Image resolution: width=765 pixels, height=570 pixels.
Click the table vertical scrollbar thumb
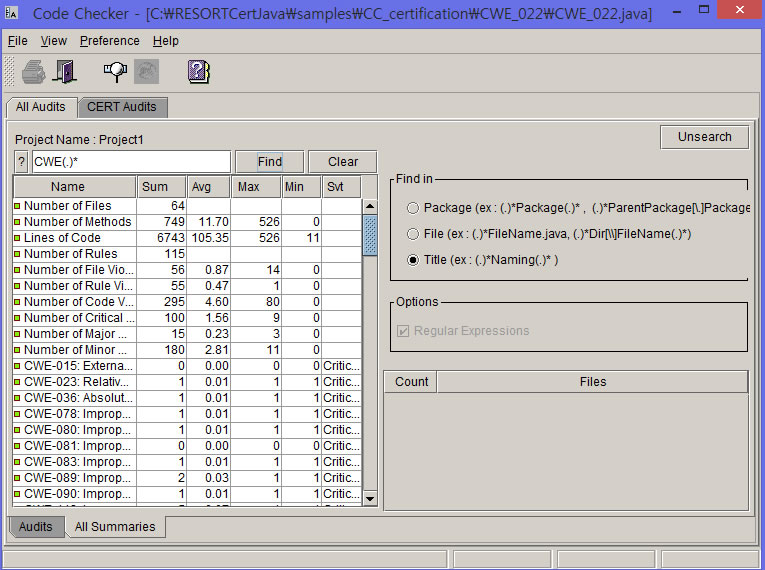[370, 236]
